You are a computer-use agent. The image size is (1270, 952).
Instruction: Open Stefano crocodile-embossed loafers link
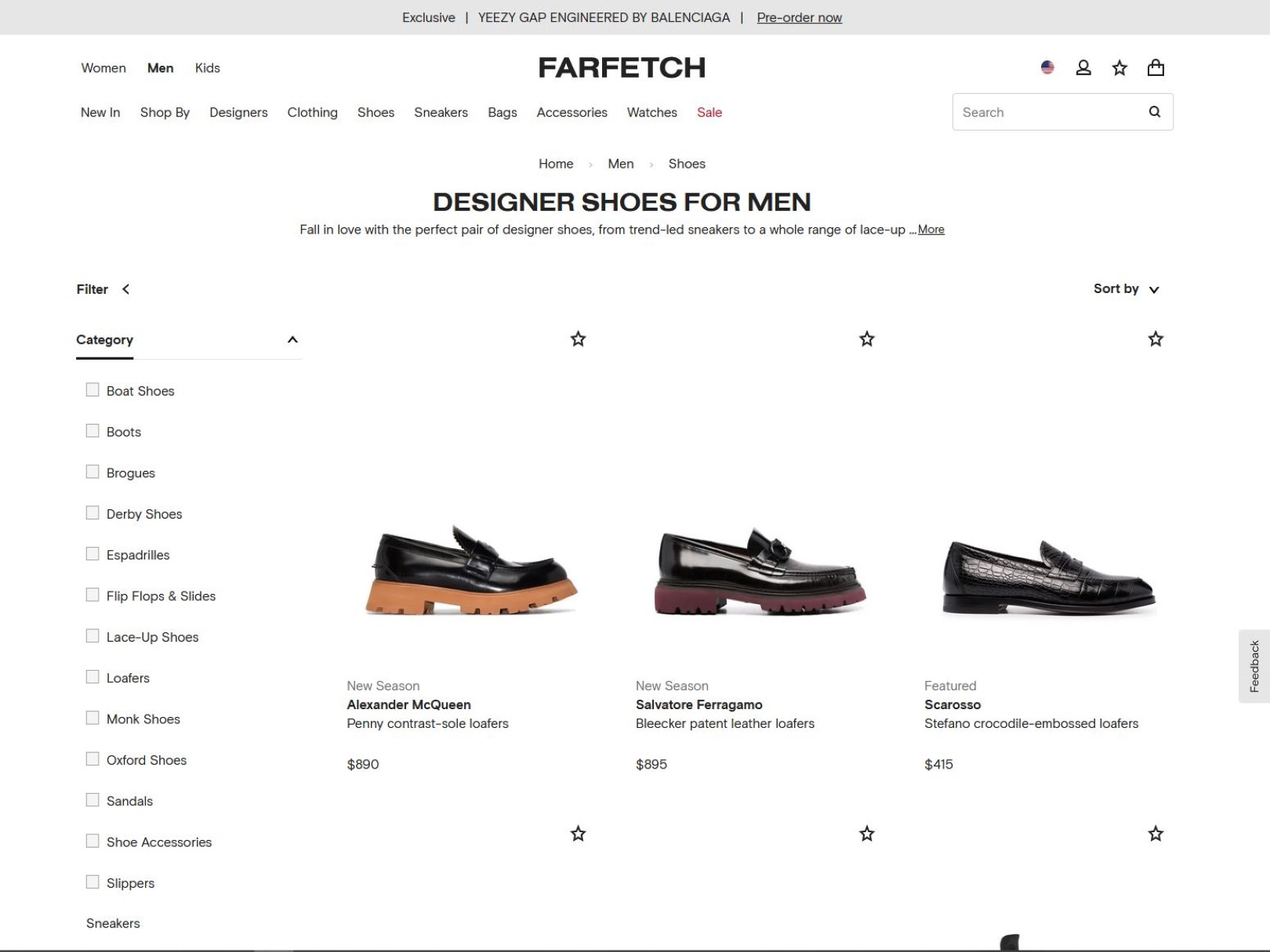pos(1031,723)
